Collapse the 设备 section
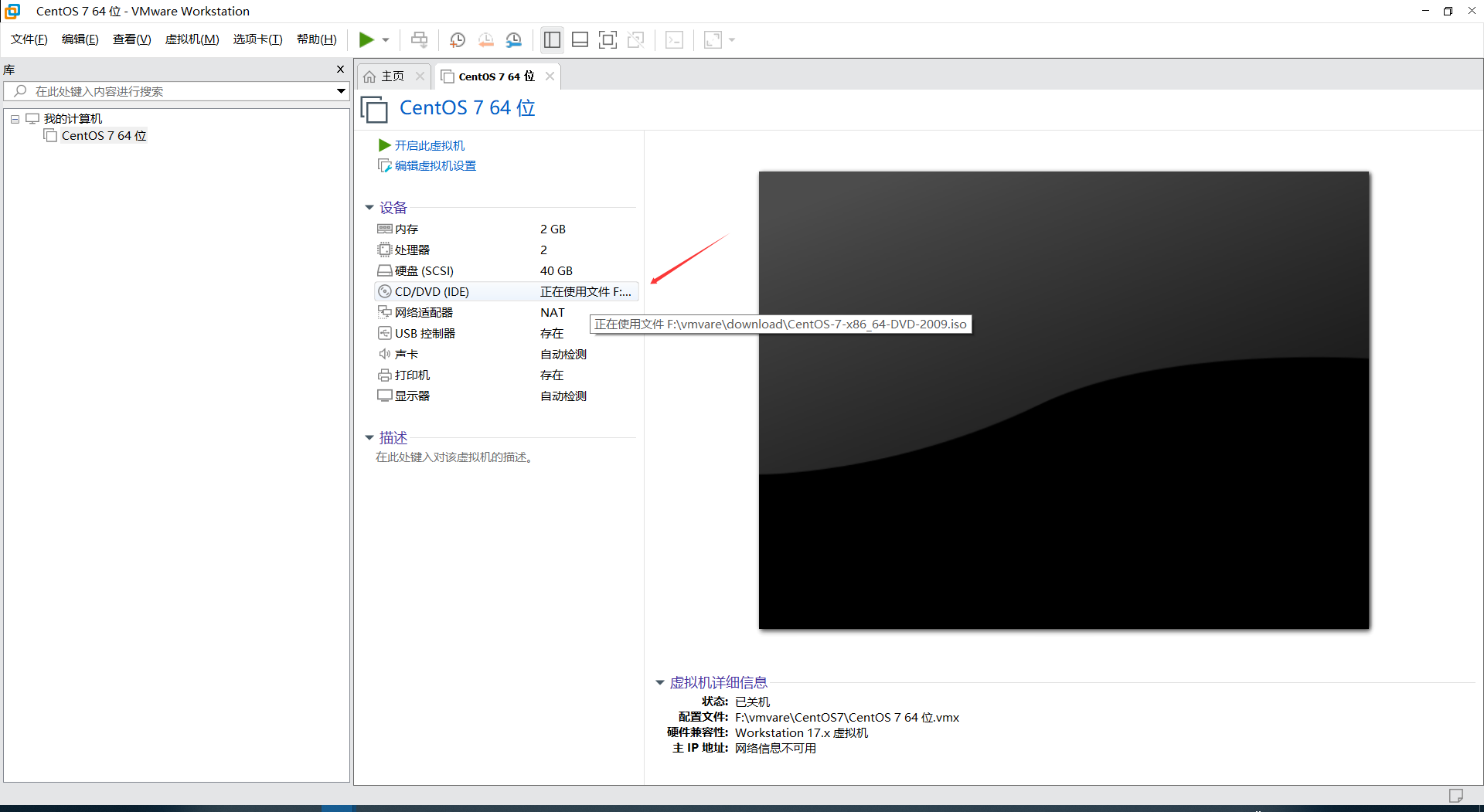 coord(369,207)
